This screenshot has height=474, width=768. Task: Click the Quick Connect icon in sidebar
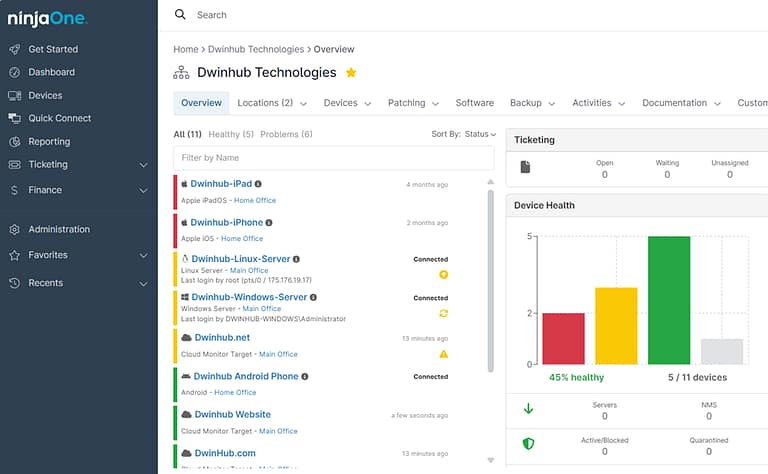pos(14,118)
